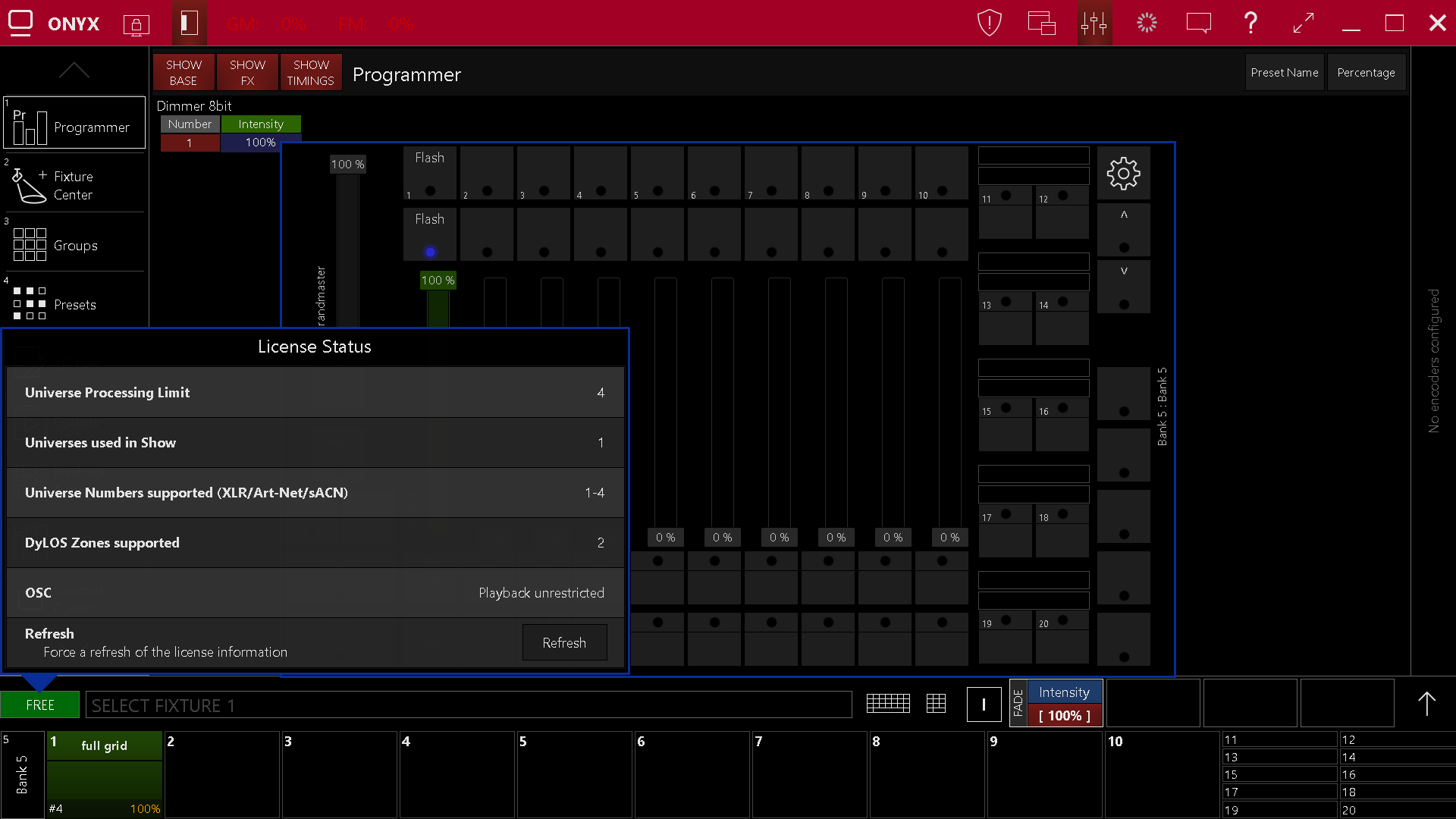
Task: Click the 100% intensity cell
Action: (x=261, y=143)
